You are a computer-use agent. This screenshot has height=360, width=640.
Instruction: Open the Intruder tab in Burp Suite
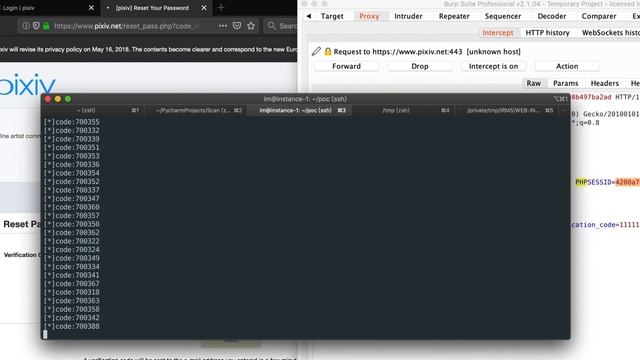pos(408,16)
